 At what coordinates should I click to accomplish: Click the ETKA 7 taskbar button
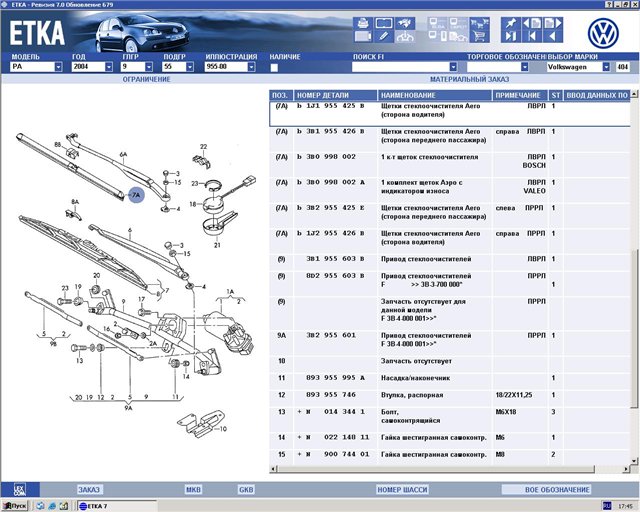[x=116, y=506]
